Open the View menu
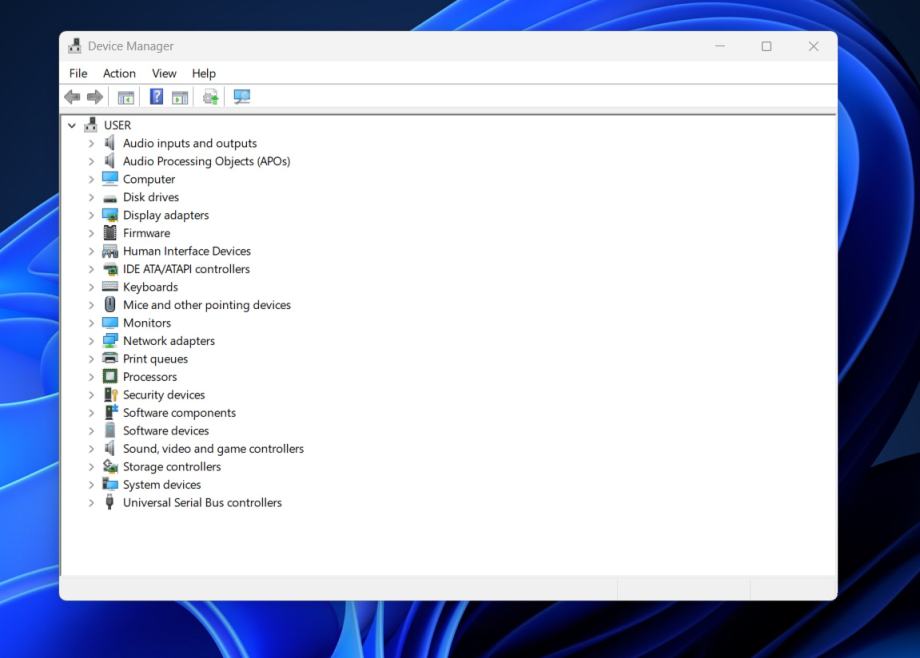The image size is (920, 658). click(164, 73)
